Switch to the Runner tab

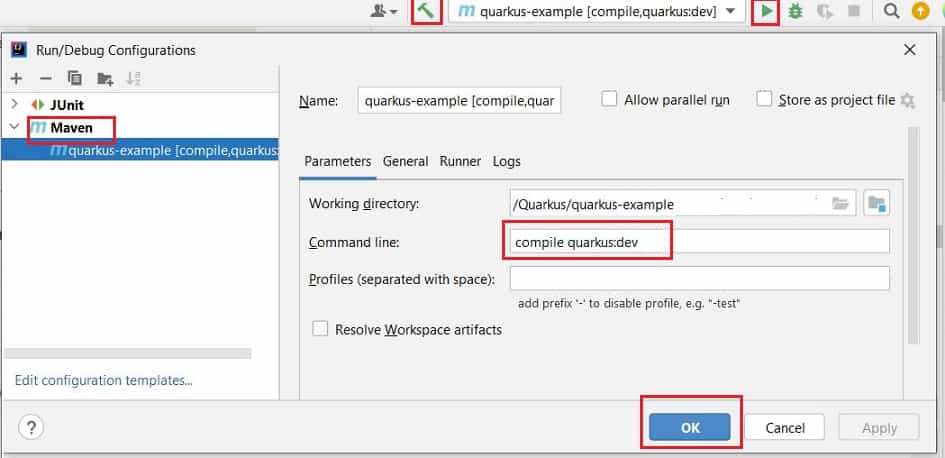[x=460, y=162]
